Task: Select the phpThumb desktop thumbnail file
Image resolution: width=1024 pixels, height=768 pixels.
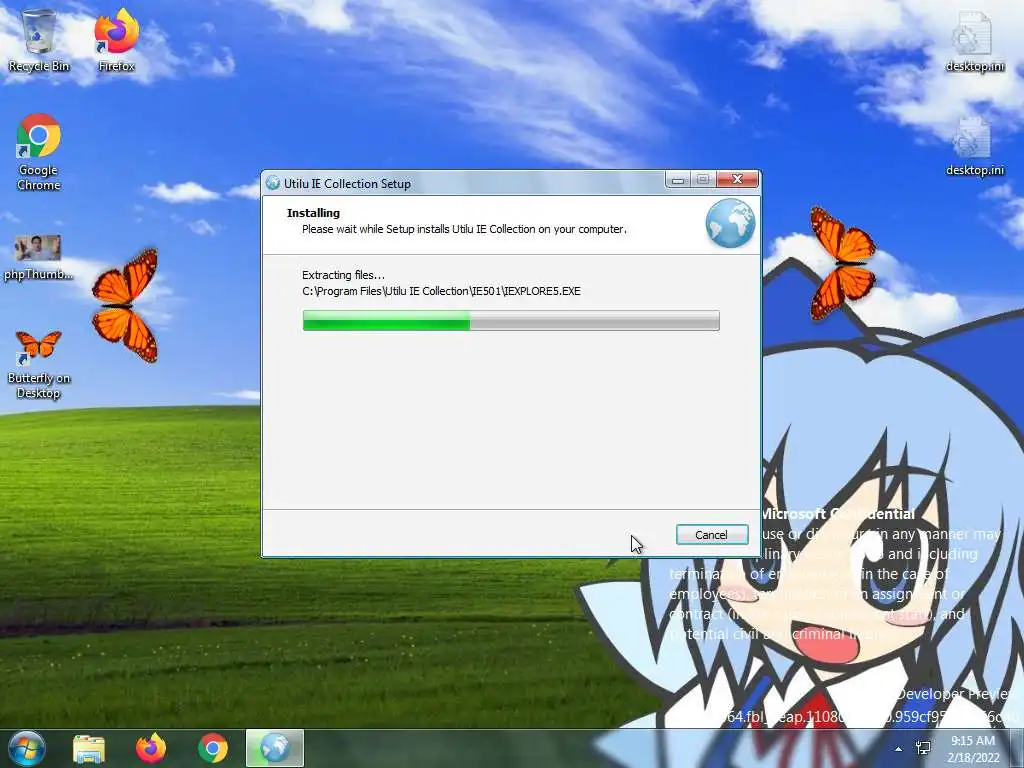Action: click(x=38, y=257)
